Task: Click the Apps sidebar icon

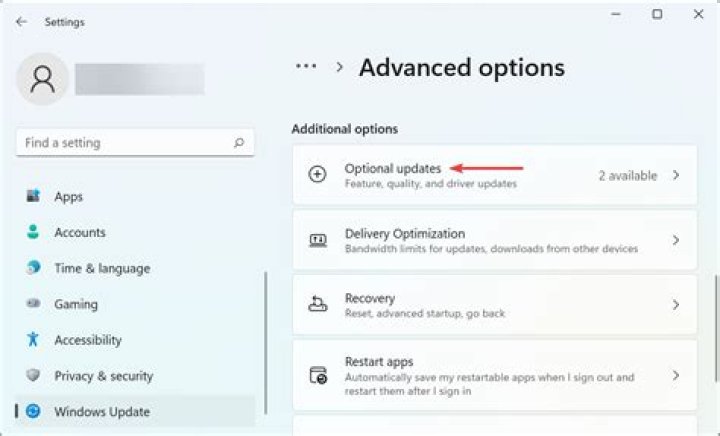Action: (x=33, y=196)
